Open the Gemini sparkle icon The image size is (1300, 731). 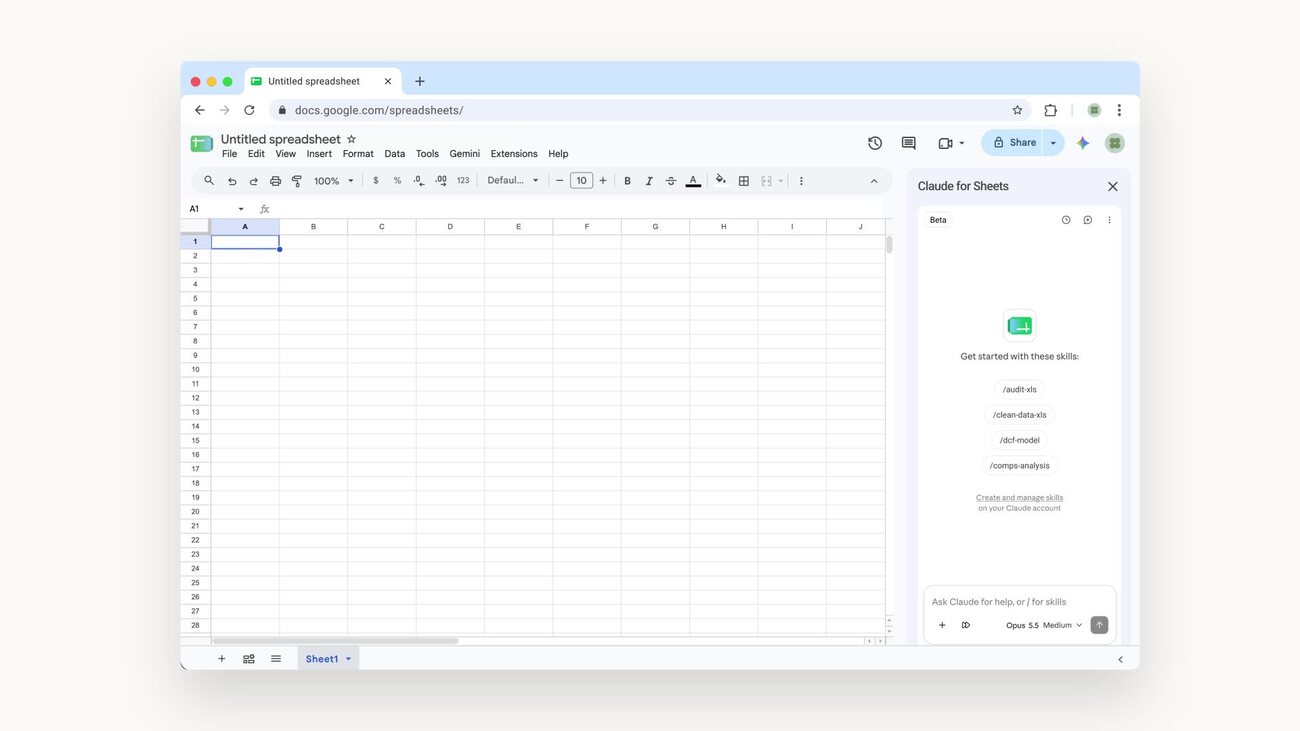coord(1083,143)
